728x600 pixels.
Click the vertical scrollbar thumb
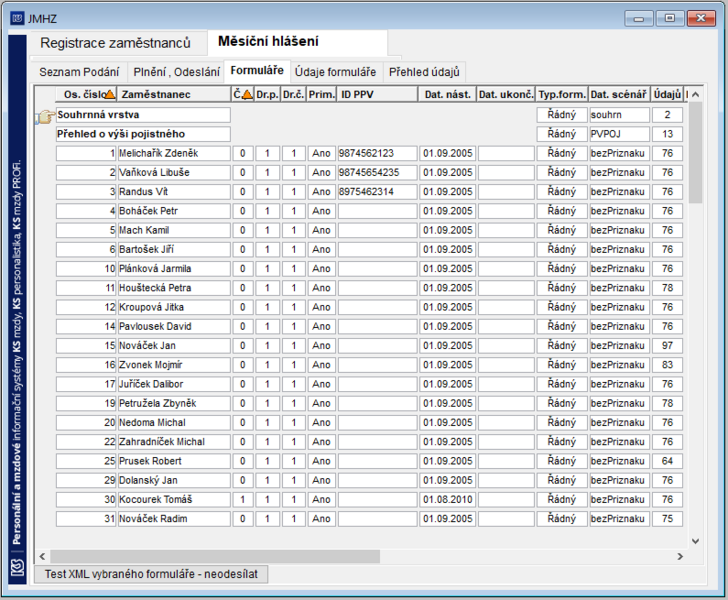click(695, 152)
